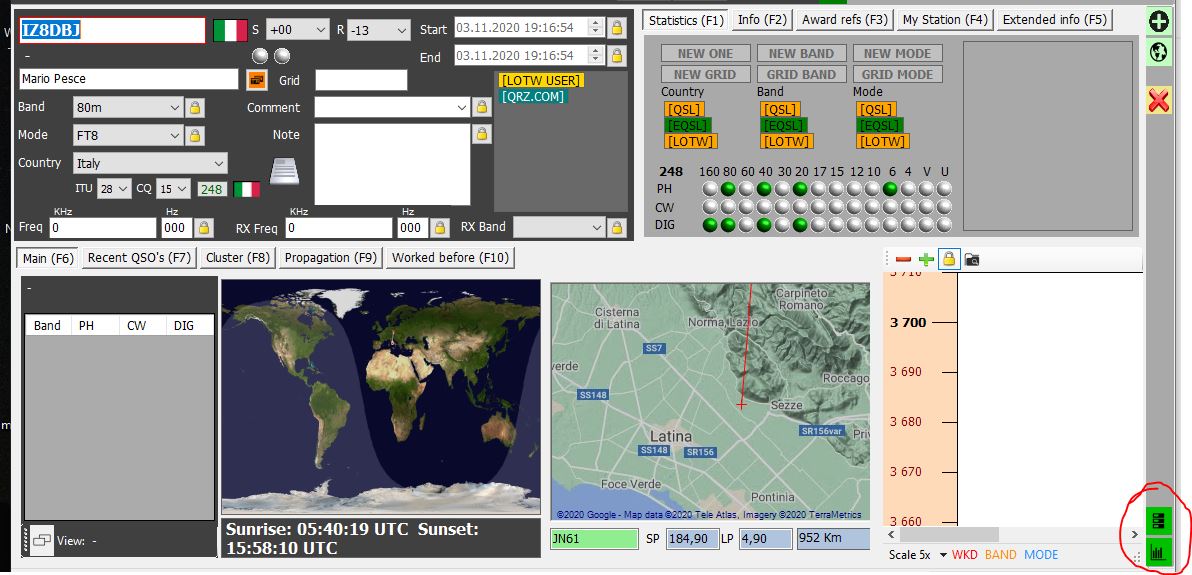The image size is (1192, 575).
Task: Switch to the Info (F2) tab
Action: [762, 20]
